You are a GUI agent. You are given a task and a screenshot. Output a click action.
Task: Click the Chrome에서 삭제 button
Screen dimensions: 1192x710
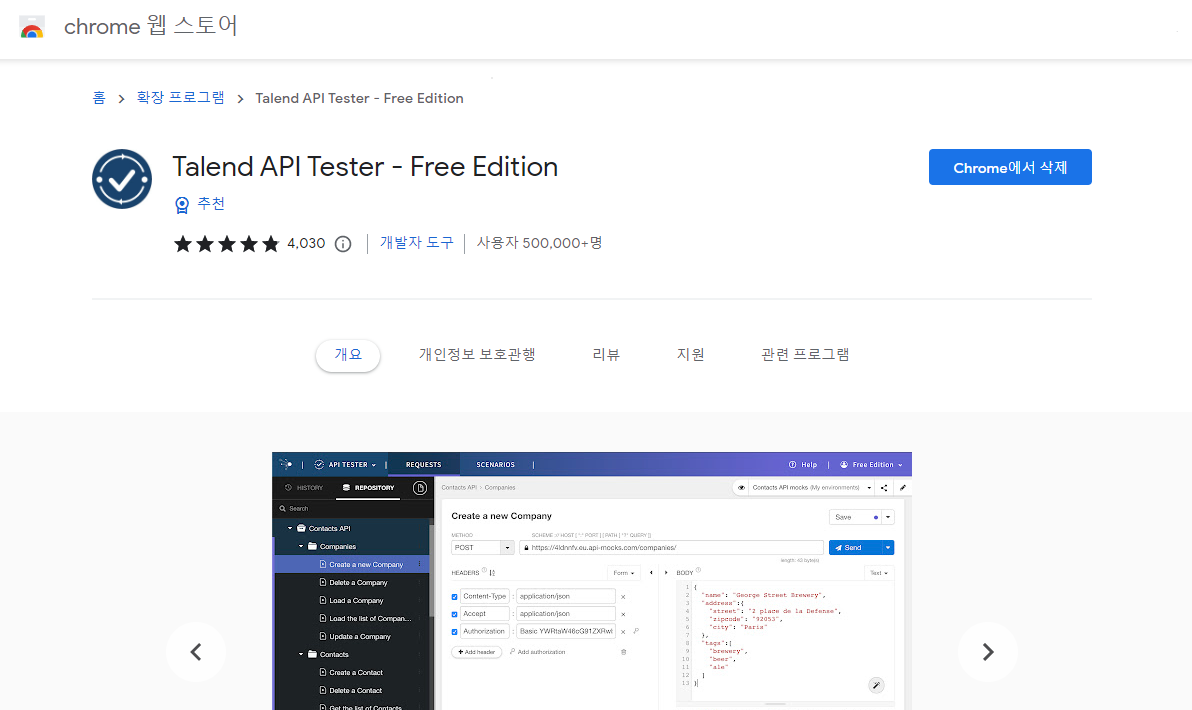pyautogui.click(x=1010, y=167)
